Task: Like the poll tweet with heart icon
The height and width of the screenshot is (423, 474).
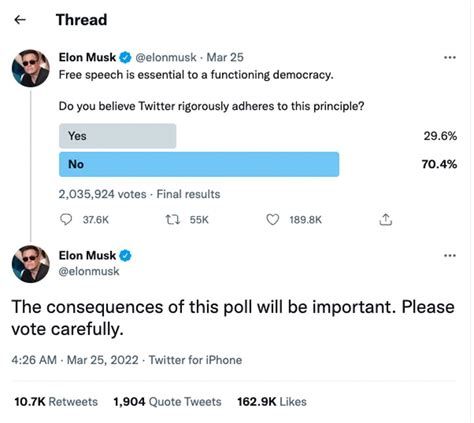Action: coord(272,220)
